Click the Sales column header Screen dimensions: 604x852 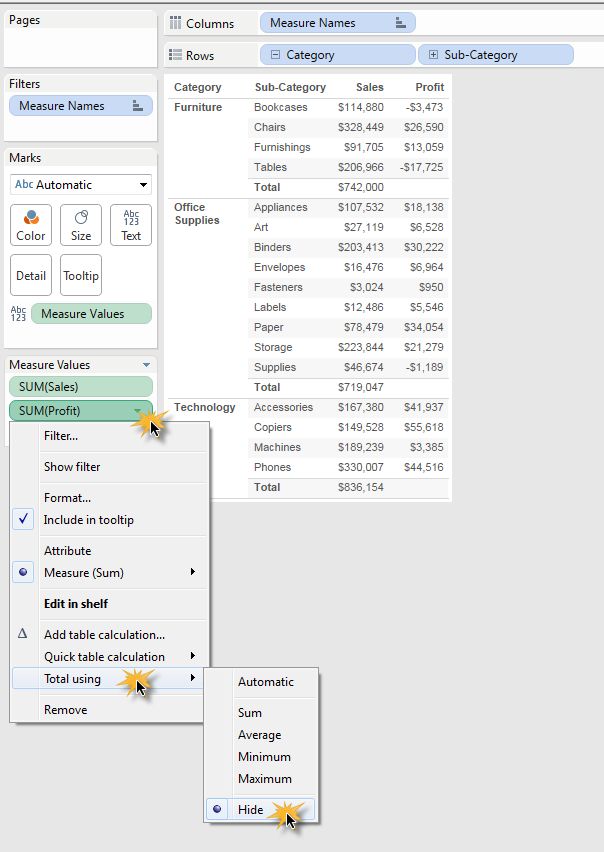pos(370,87)
